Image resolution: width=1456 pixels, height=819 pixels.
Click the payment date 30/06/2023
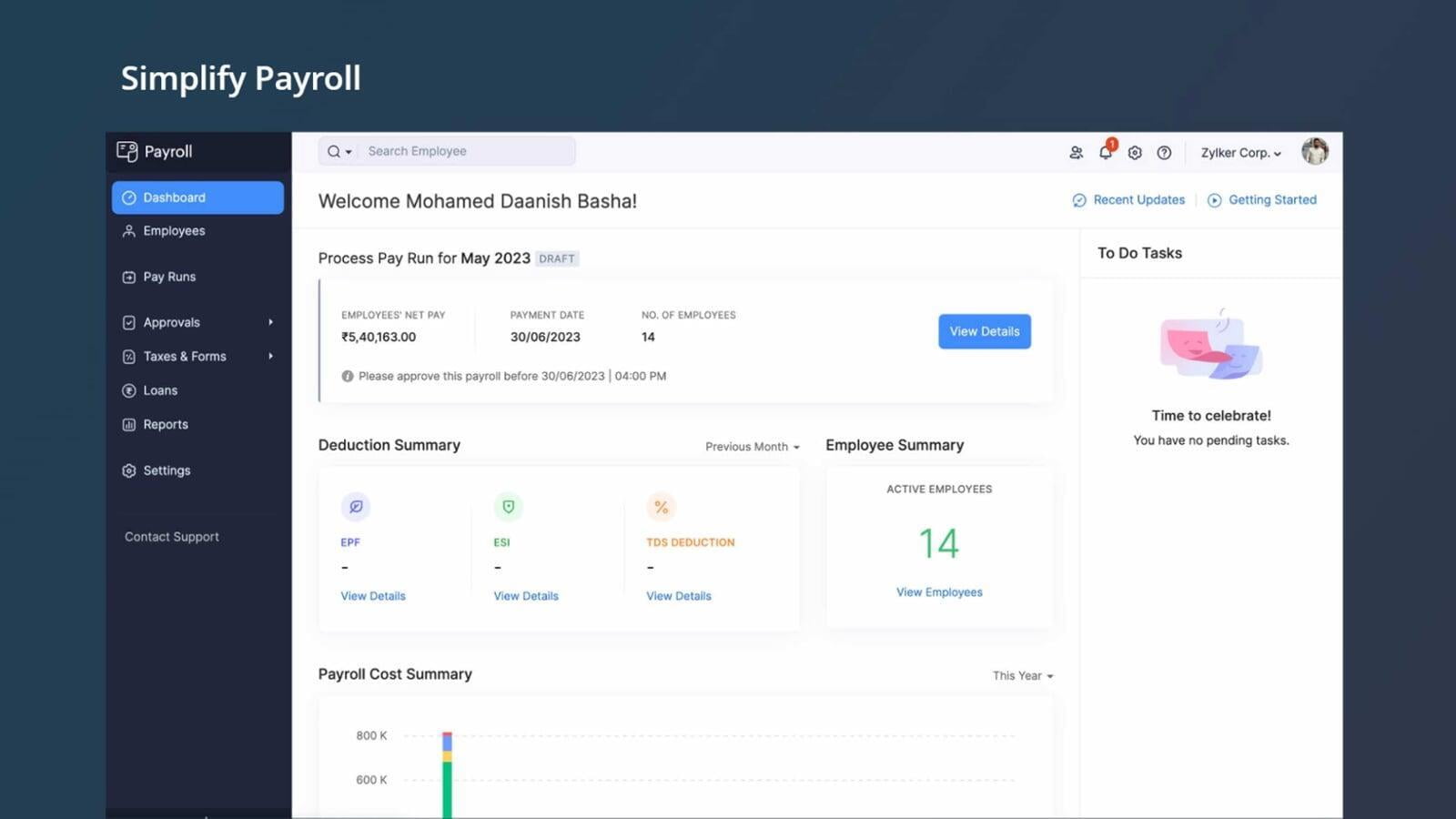(545, 337)
